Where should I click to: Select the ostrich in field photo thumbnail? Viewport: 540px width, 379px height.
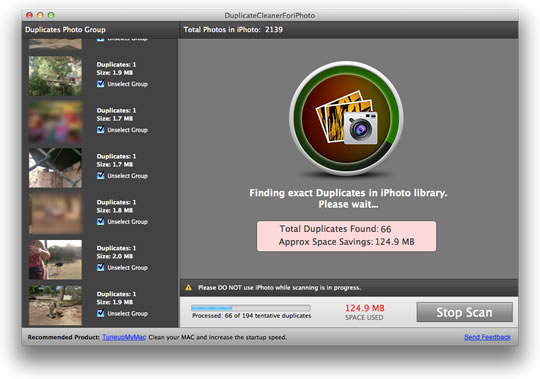(55, 260)
